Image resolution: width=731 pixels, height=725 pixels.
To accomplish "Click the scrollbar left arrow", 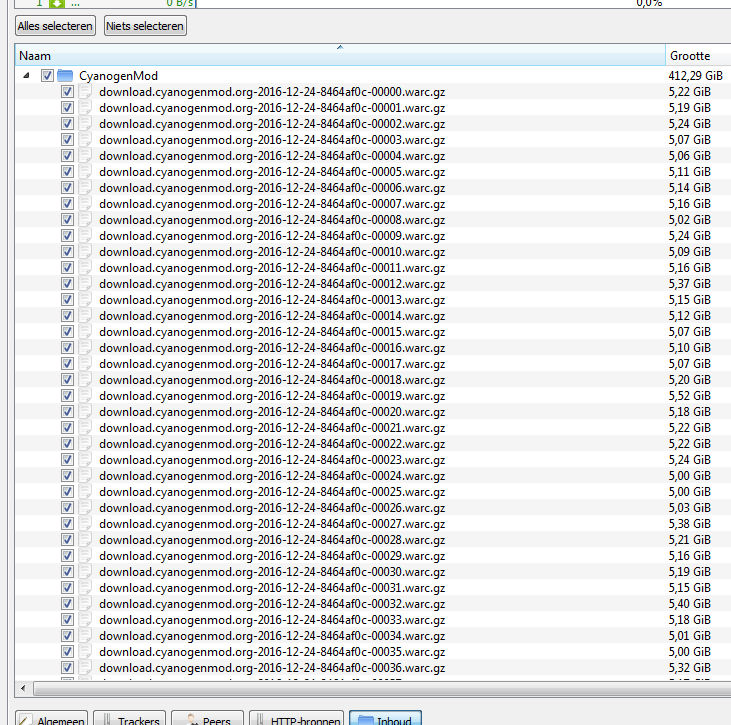I will coord(23,688).
